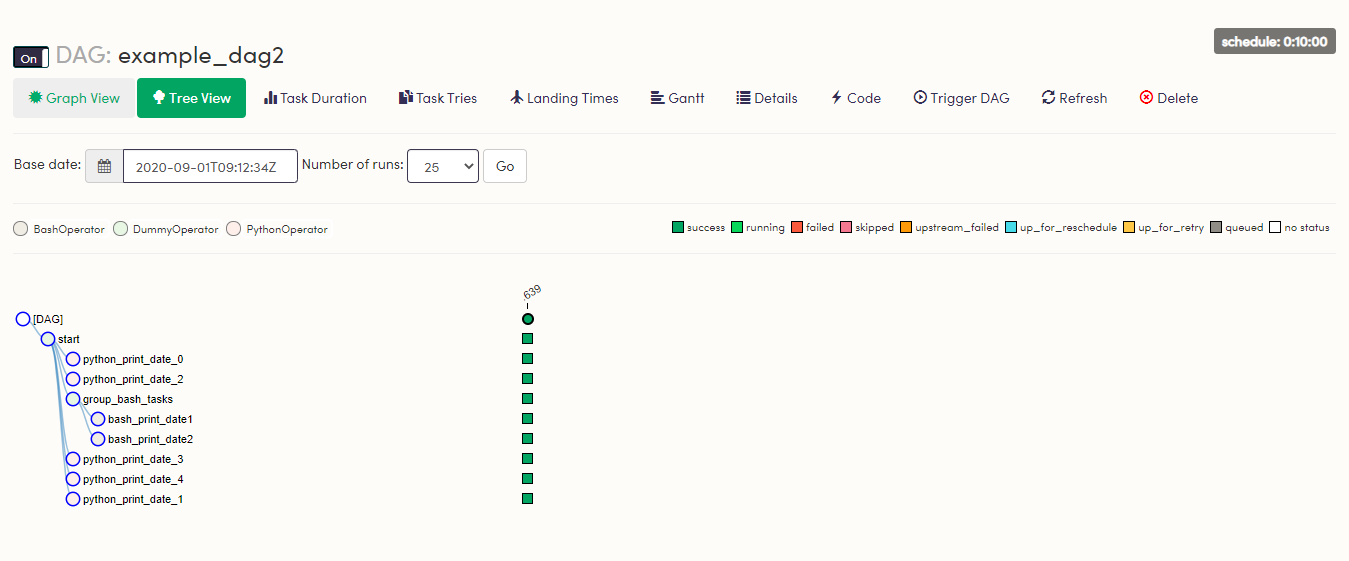Open python_print_date_0 instance status square
Image resolution: width=1349 pixels, height=561 pixels.
tap(528, 359)
